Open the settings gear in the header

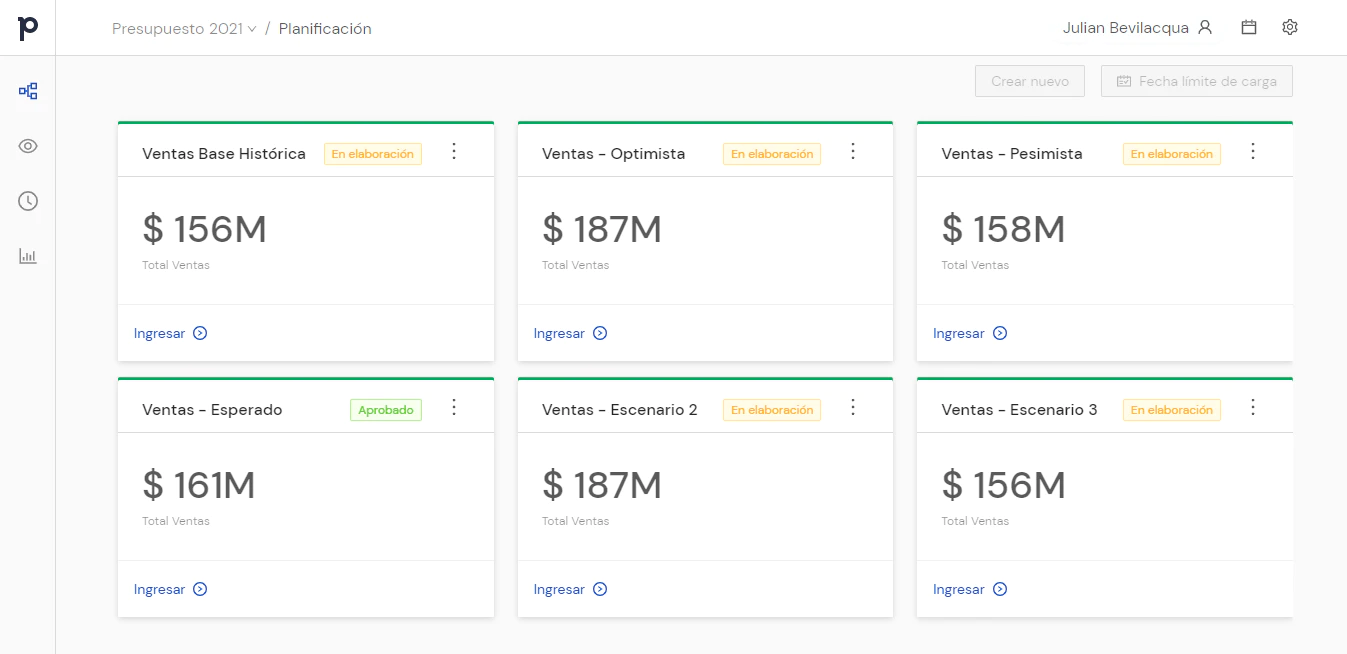(x=1290, y=28)
